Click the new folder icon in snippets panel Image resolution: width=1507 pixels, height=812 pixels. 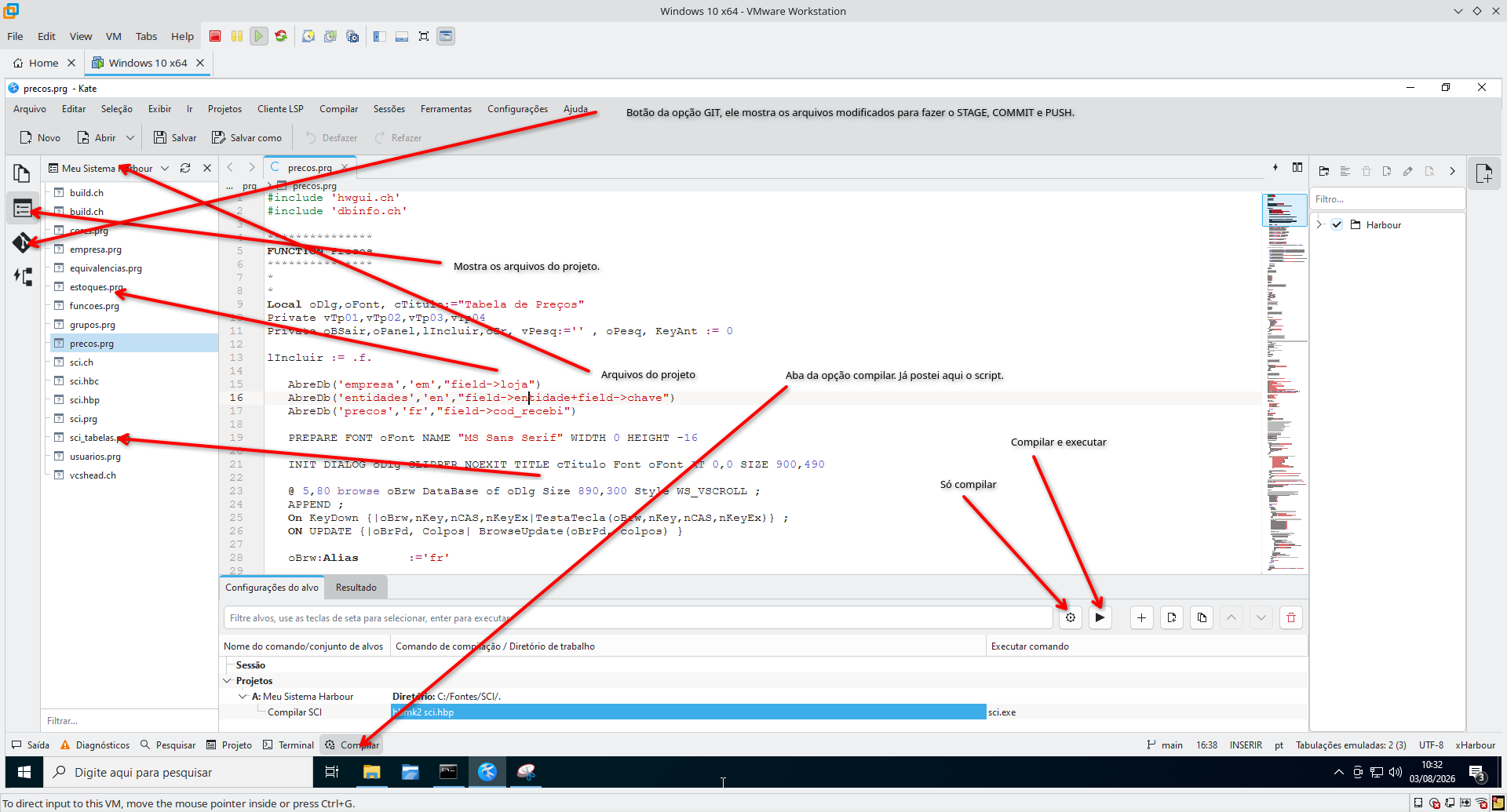1324,171
